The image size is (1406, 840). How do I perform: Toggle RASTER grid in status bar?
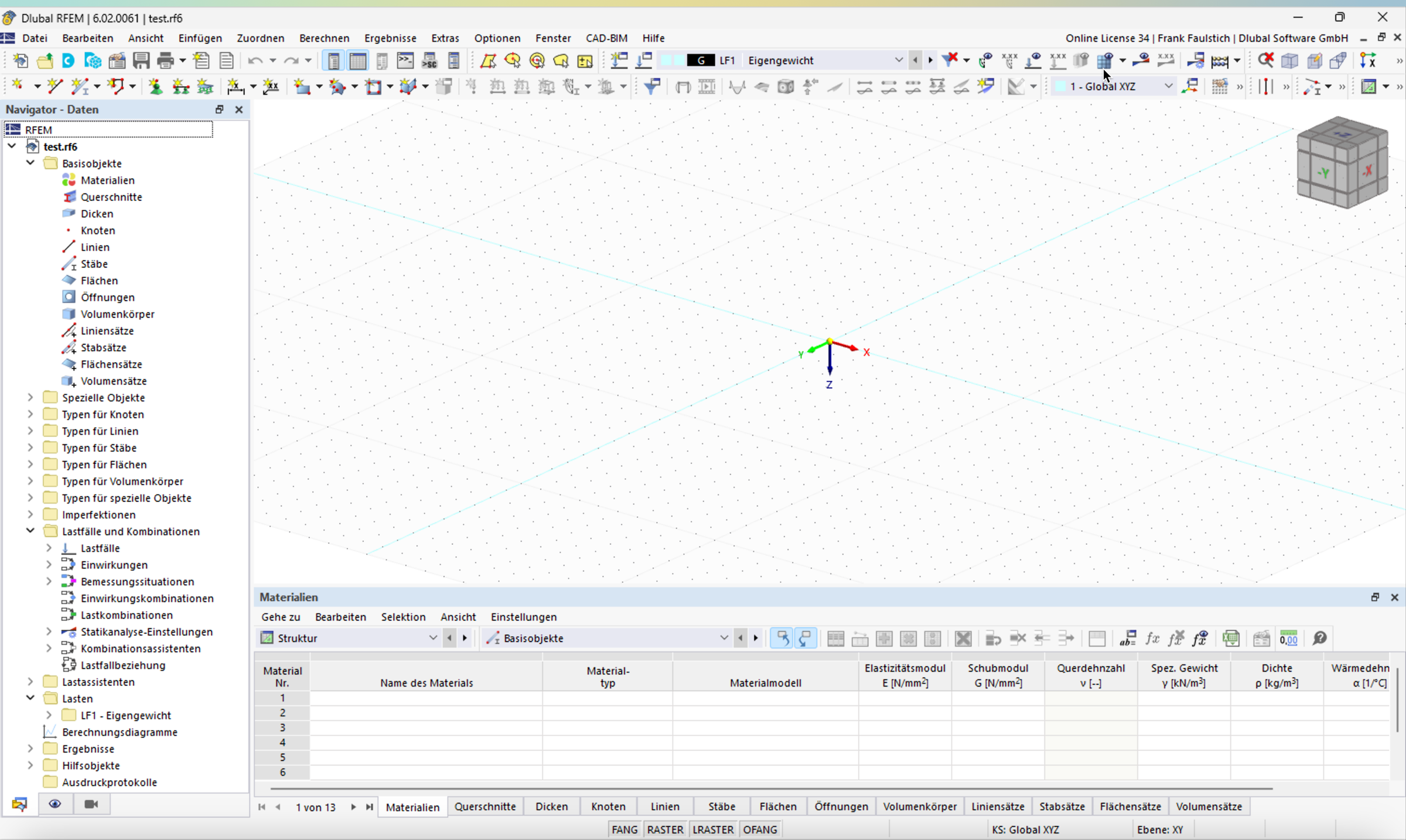coord(665,829)
